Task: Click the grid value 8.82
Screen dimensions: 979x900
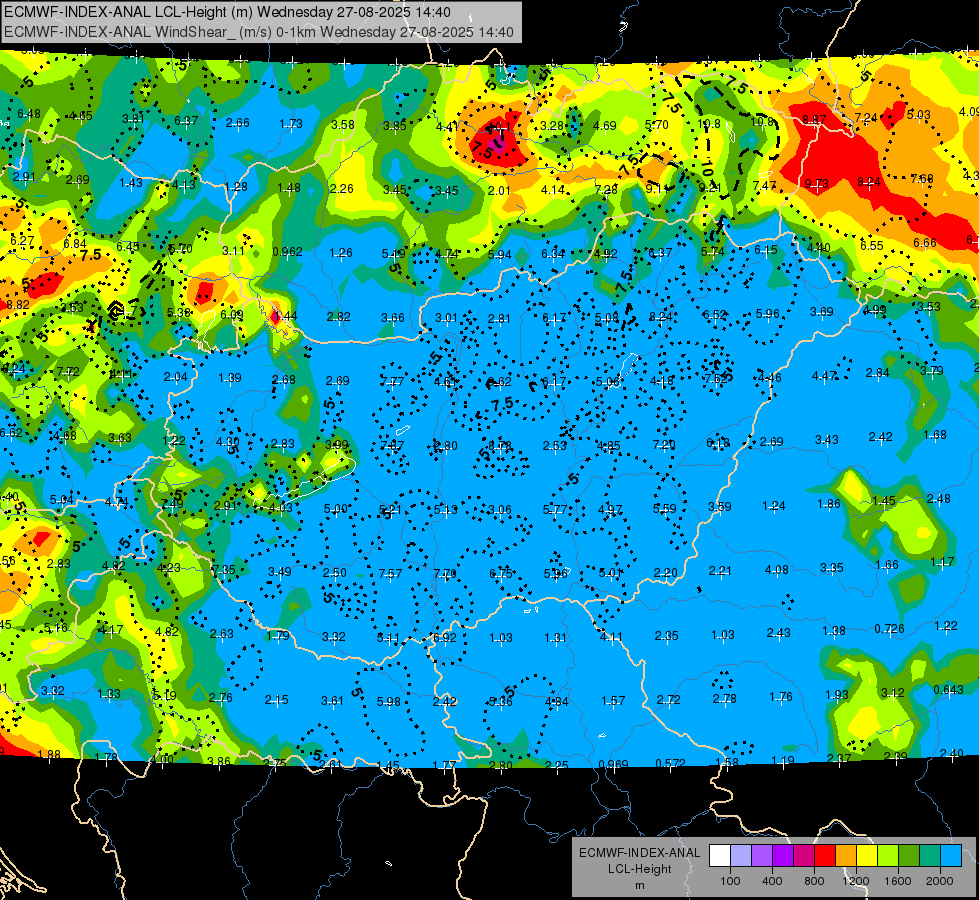Action: (17, 304)
